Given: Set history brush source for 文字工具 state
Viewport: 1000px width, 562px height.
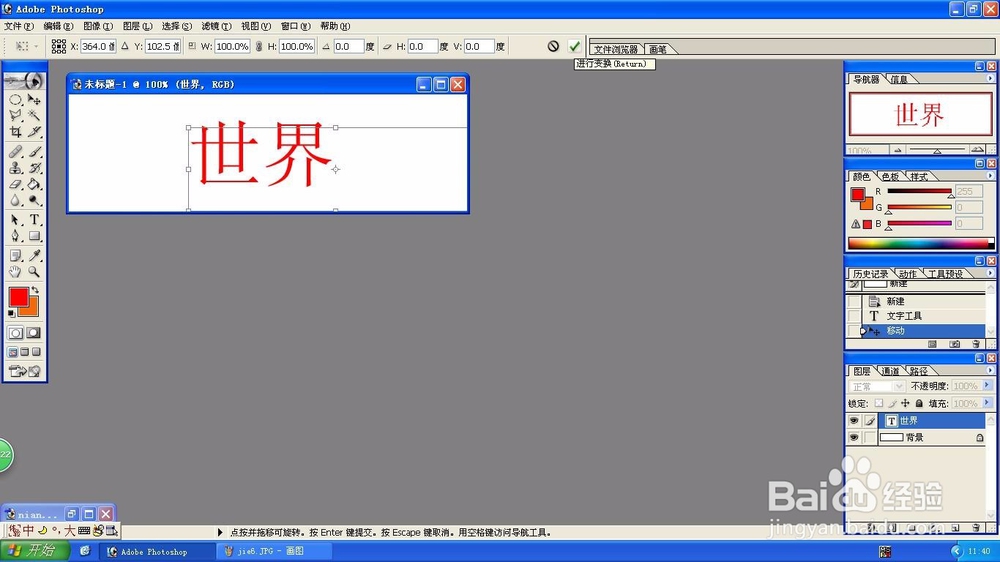Looking at the screenshot, I should tap(854, 316).
